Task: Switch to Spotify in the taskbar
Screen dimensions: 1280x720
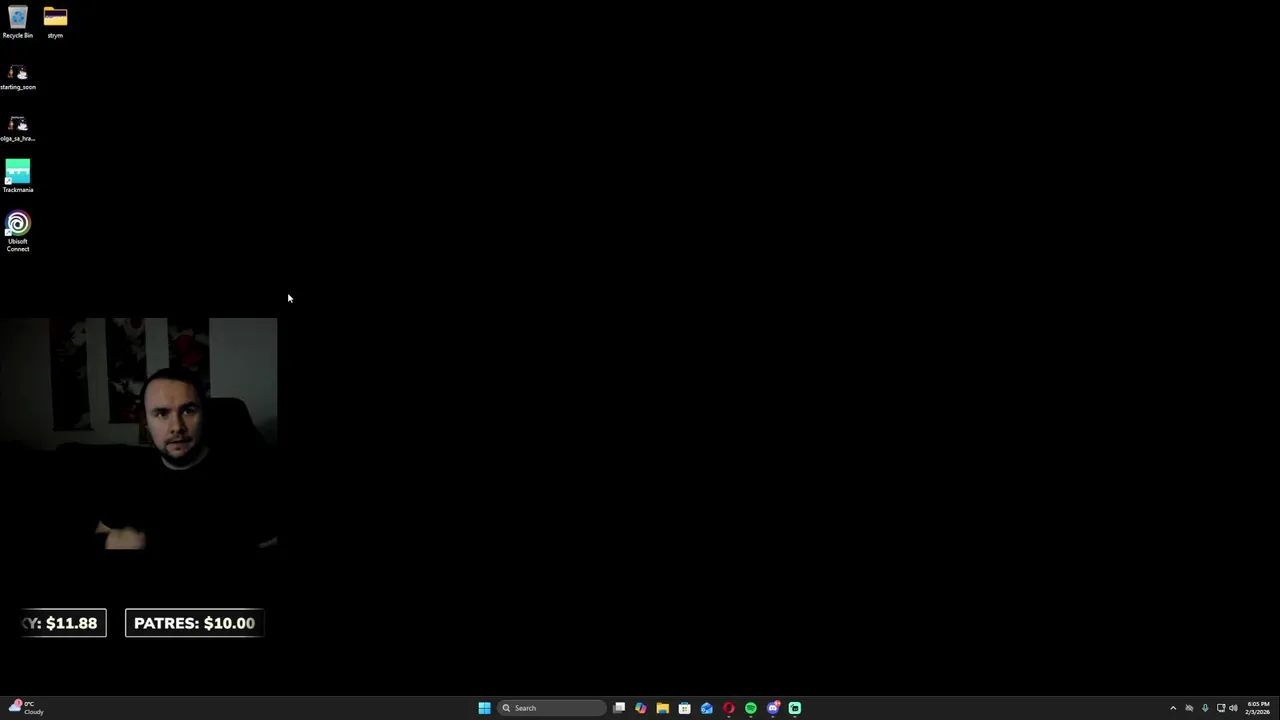Action: pos(751,708)
